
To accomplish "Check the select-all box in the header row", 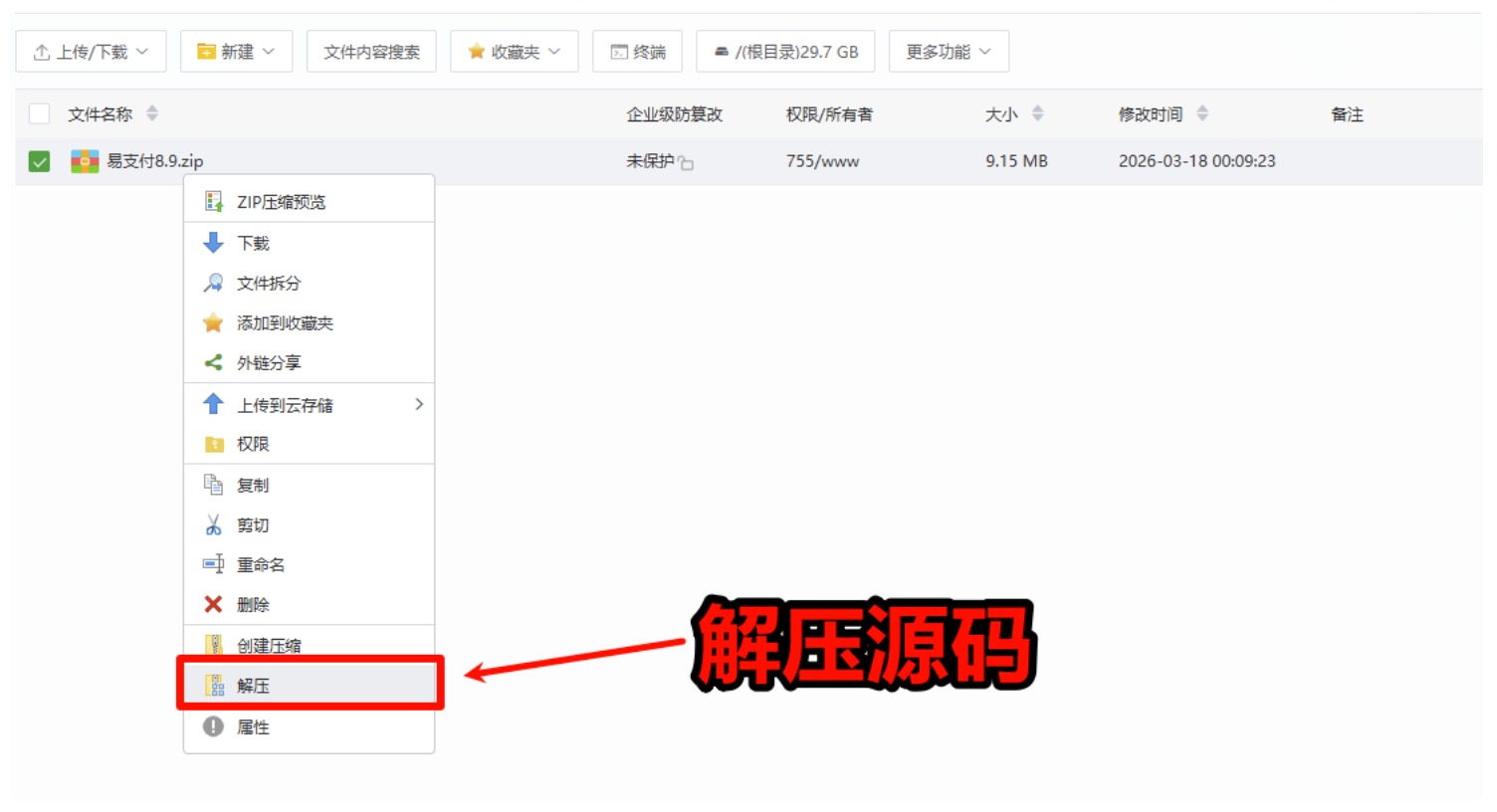I will click(x=38, y=114).
